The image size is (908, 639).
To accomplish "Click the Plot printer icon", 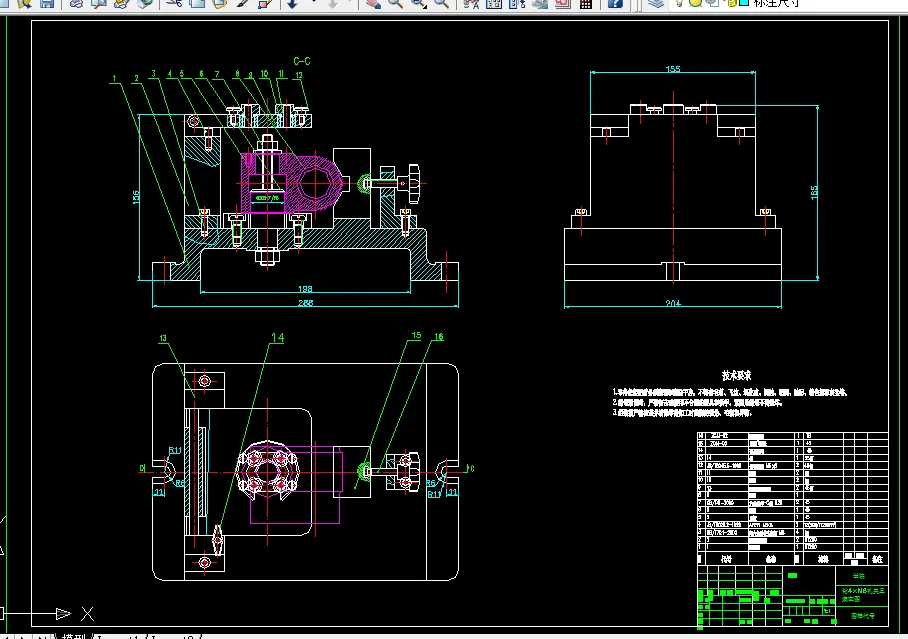I will pyautogui.click(x=76, y=3).
